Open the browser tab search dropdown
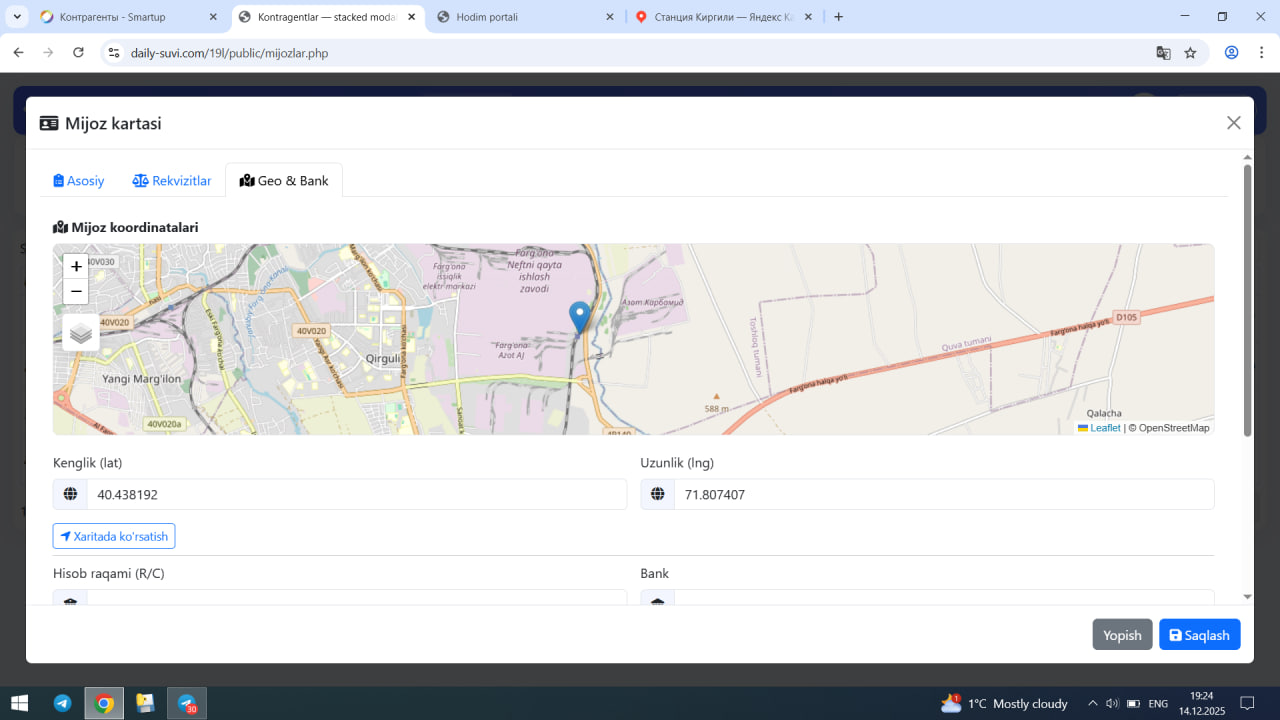The height and width of the screenshot is (720, 1280). click(x=17, y=17)
